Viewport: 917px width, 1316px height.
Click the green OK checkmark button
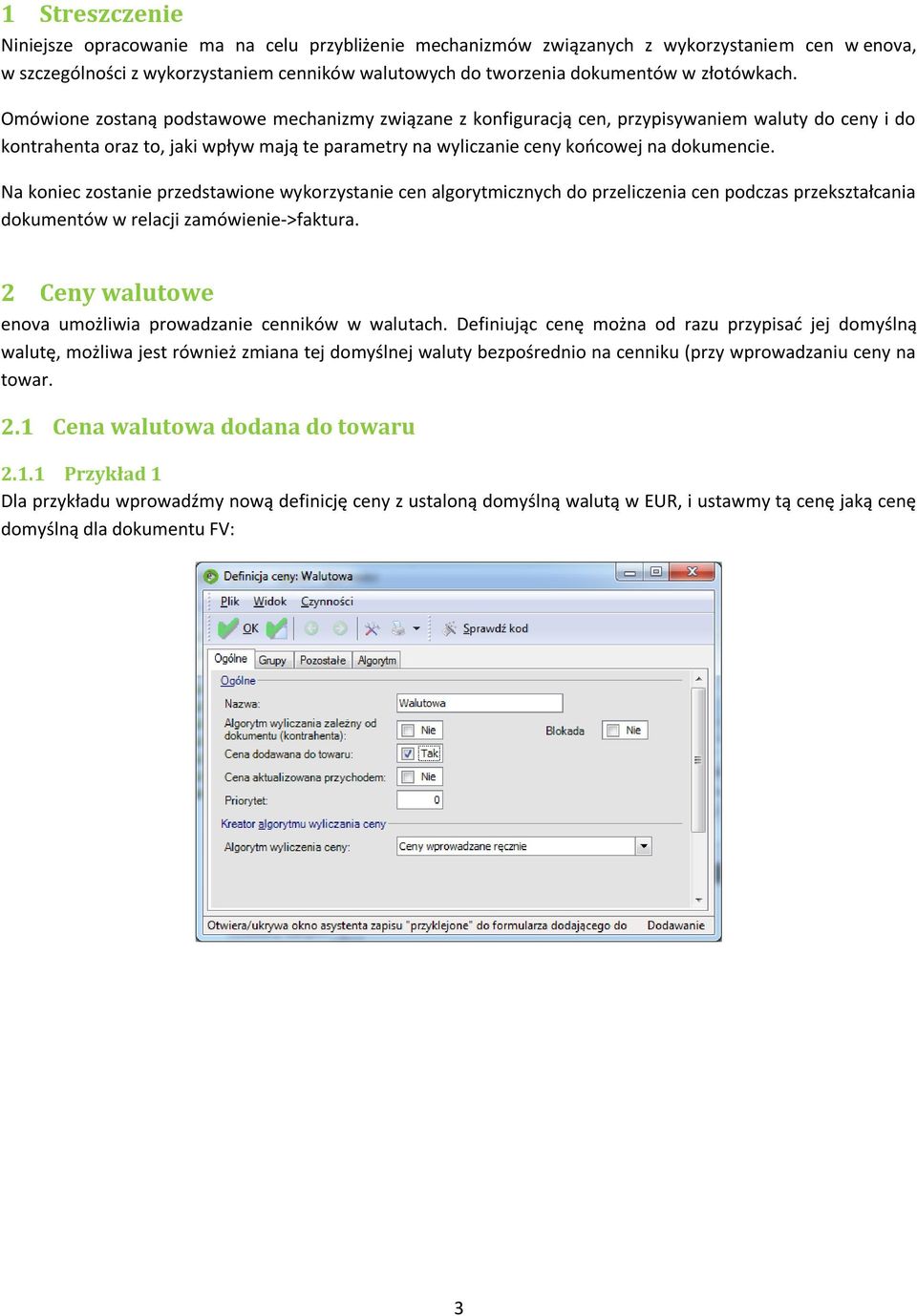click(238, 628)
